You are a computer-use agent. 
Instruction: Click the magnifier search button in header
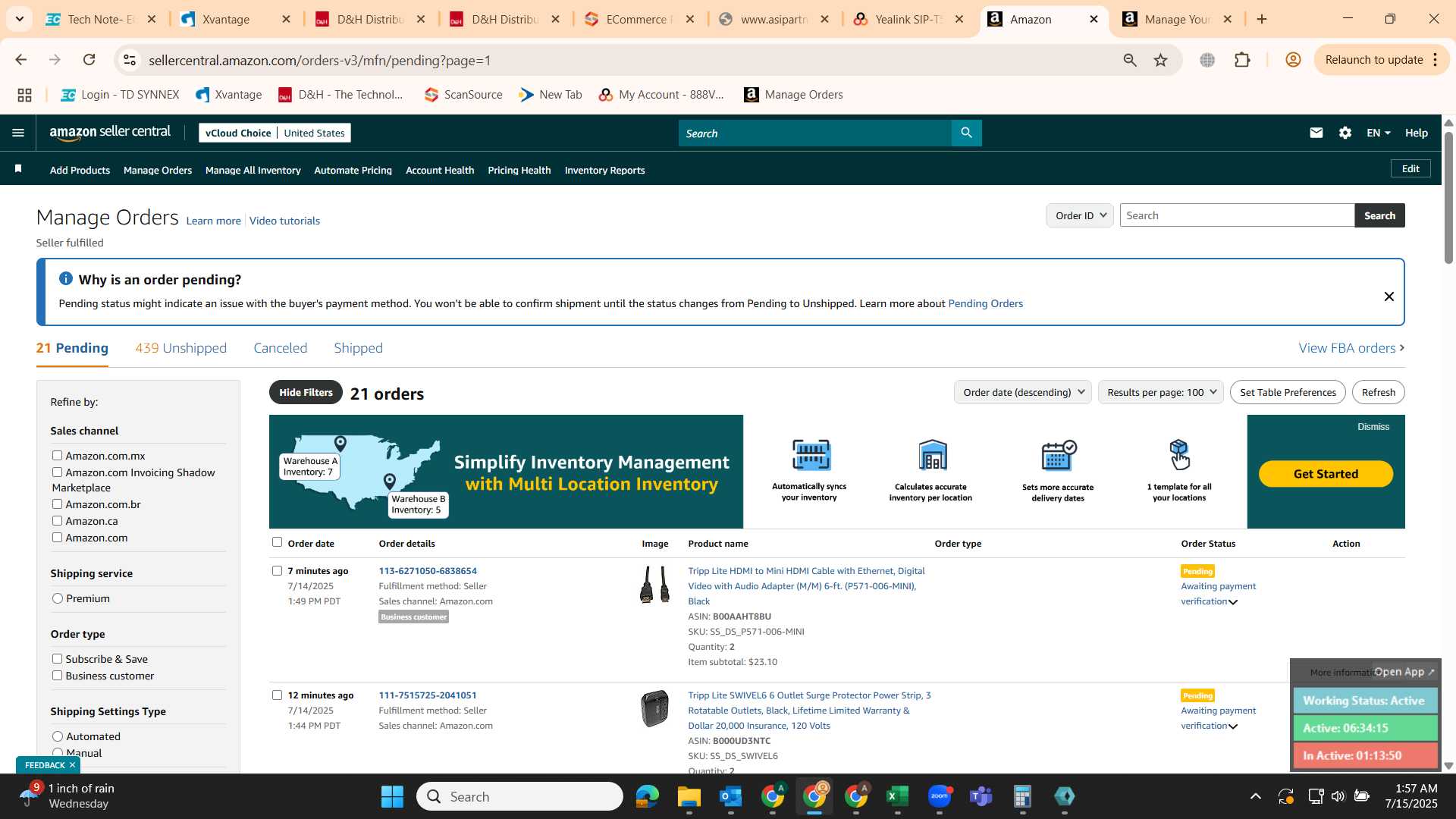click(x=966, y=133)
